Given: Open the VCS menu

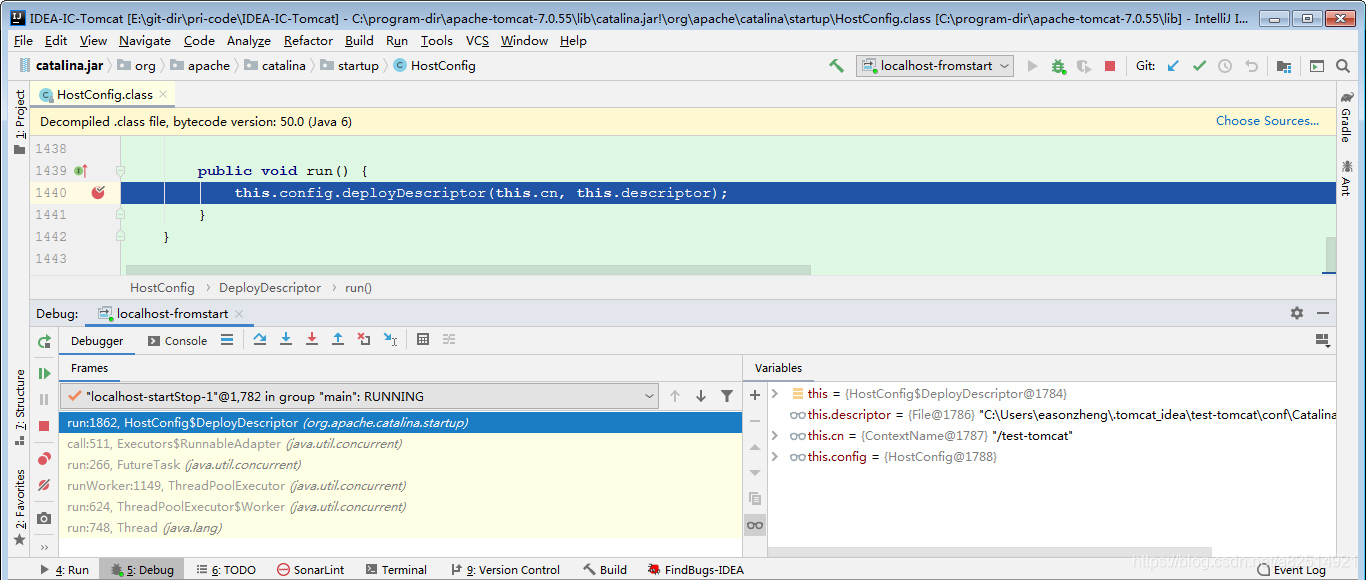Looking at the screenshot, I should (477, 41).
